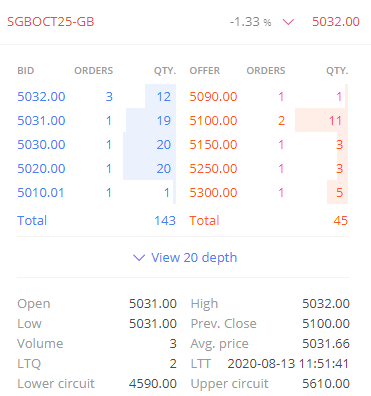Click the offer Total quantity 45
371x396 pixels.
340,221
